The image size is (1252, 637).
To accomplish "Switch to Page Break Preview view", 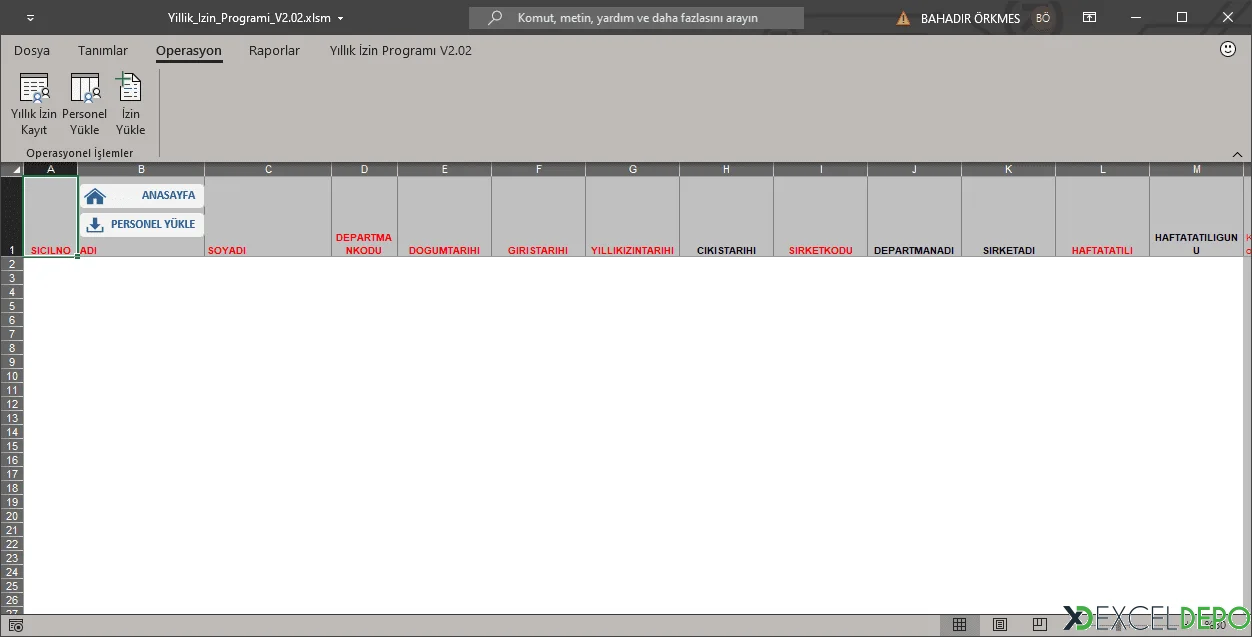I will [x=1039, y=625].
